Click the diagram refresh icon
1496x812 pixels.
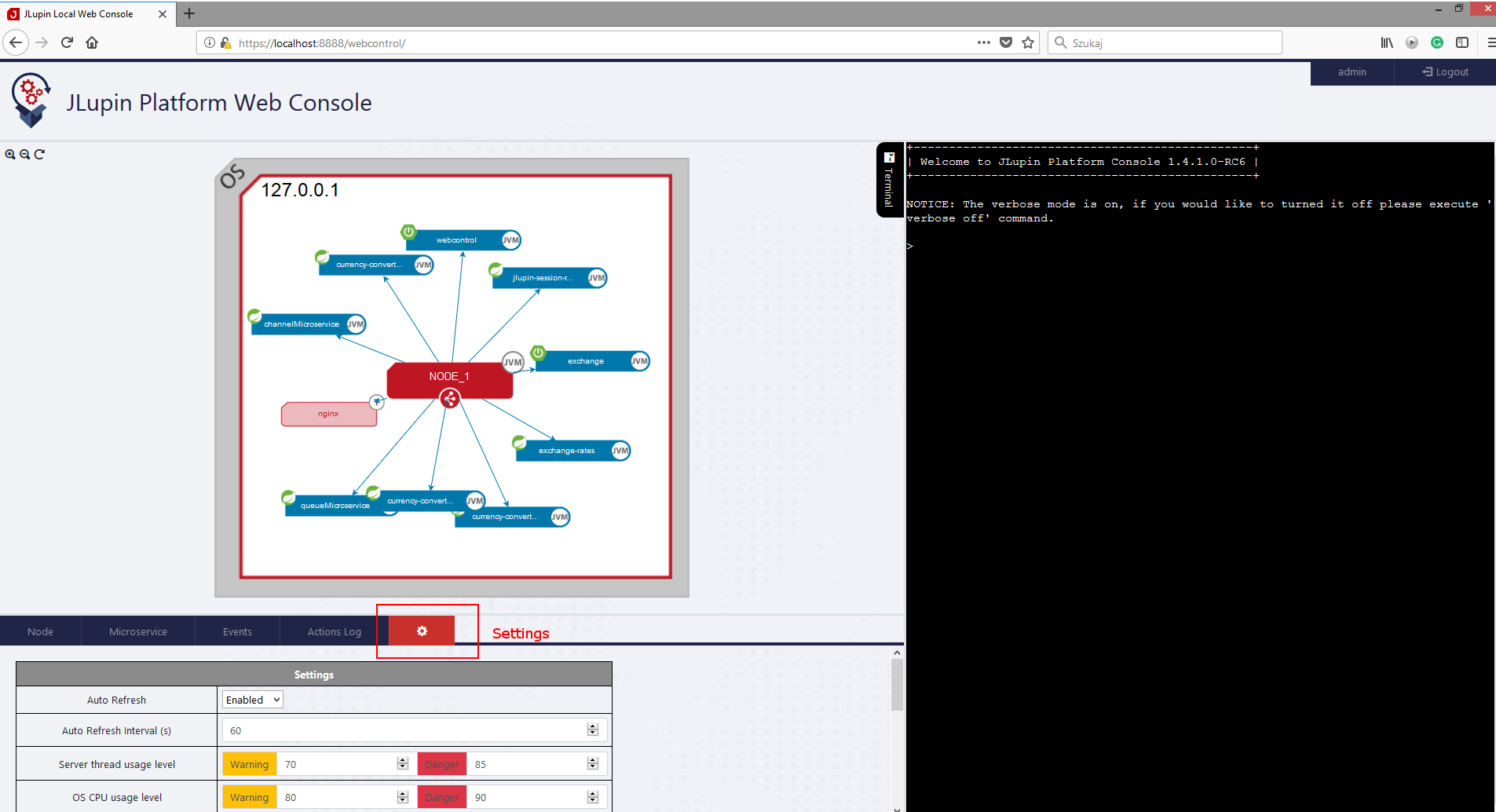tap(40, 155)
